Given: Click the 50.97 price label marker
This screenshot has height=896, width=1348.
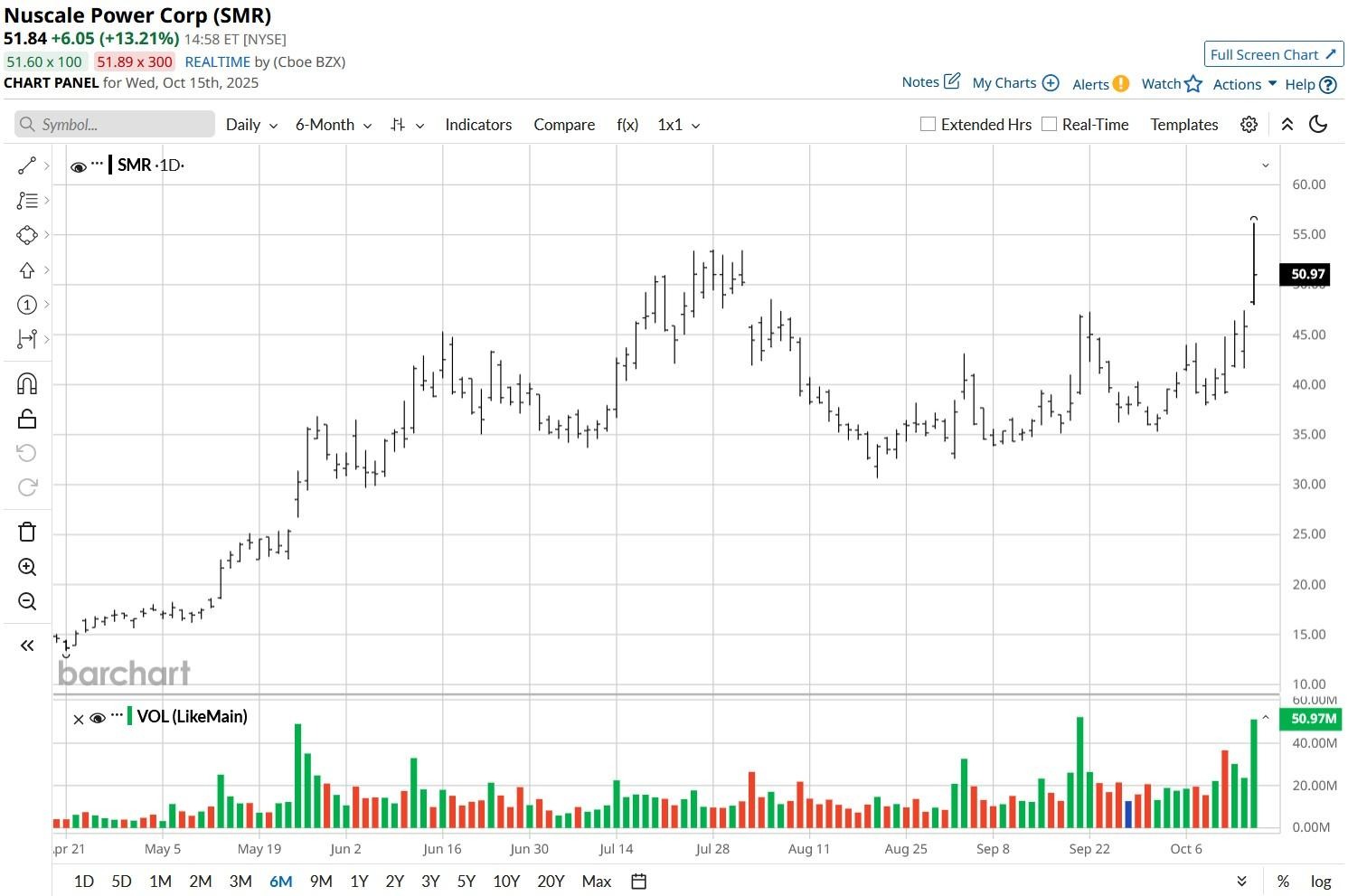Looking at the screenshot, I should [1305, 274].
